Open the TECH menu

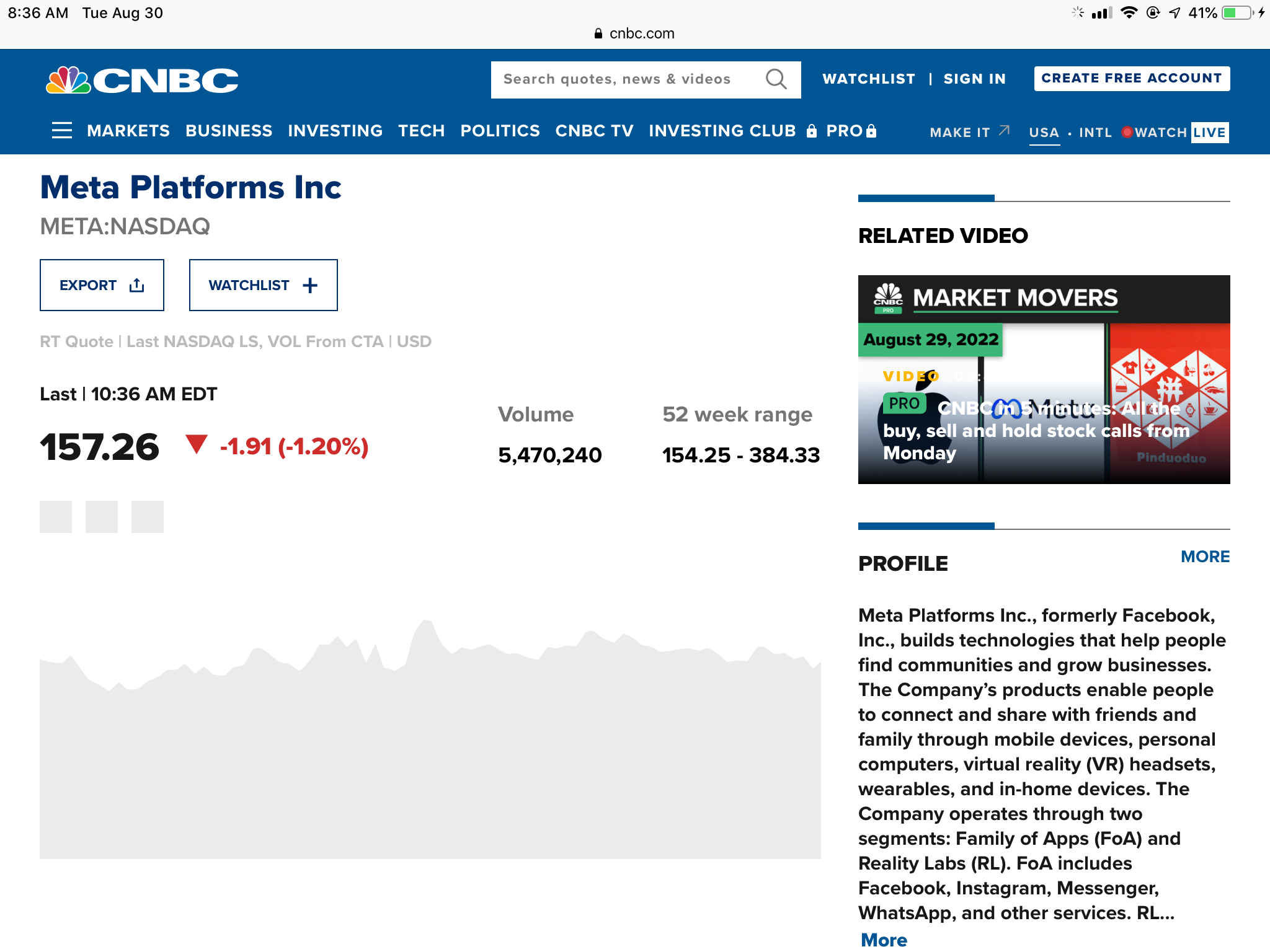pos(422,131)
